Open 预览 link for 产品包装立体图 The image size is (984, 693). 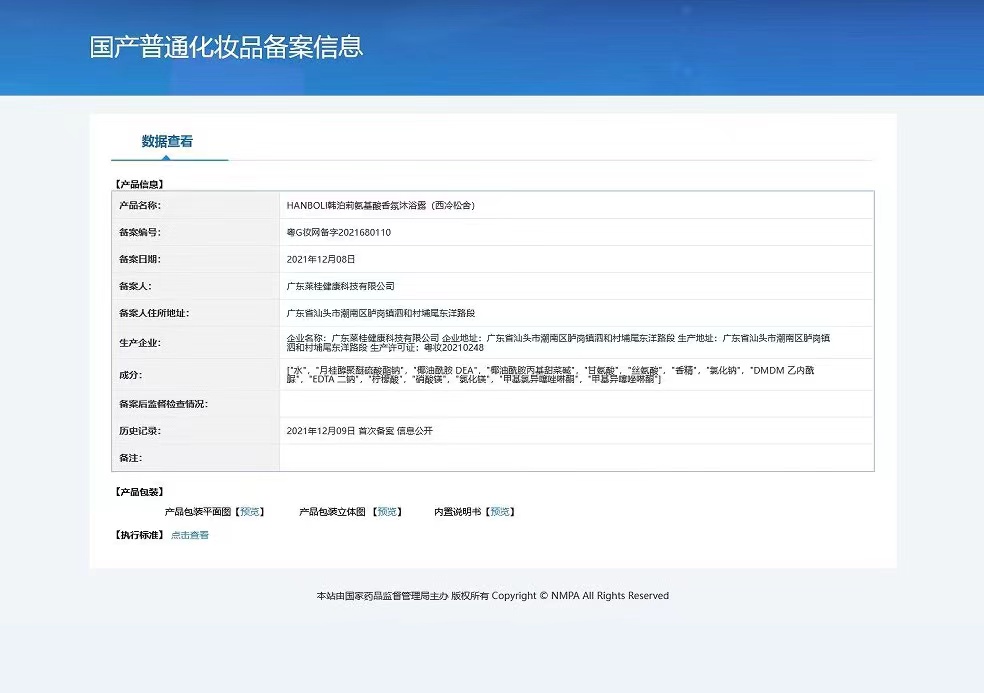(387, 512)
